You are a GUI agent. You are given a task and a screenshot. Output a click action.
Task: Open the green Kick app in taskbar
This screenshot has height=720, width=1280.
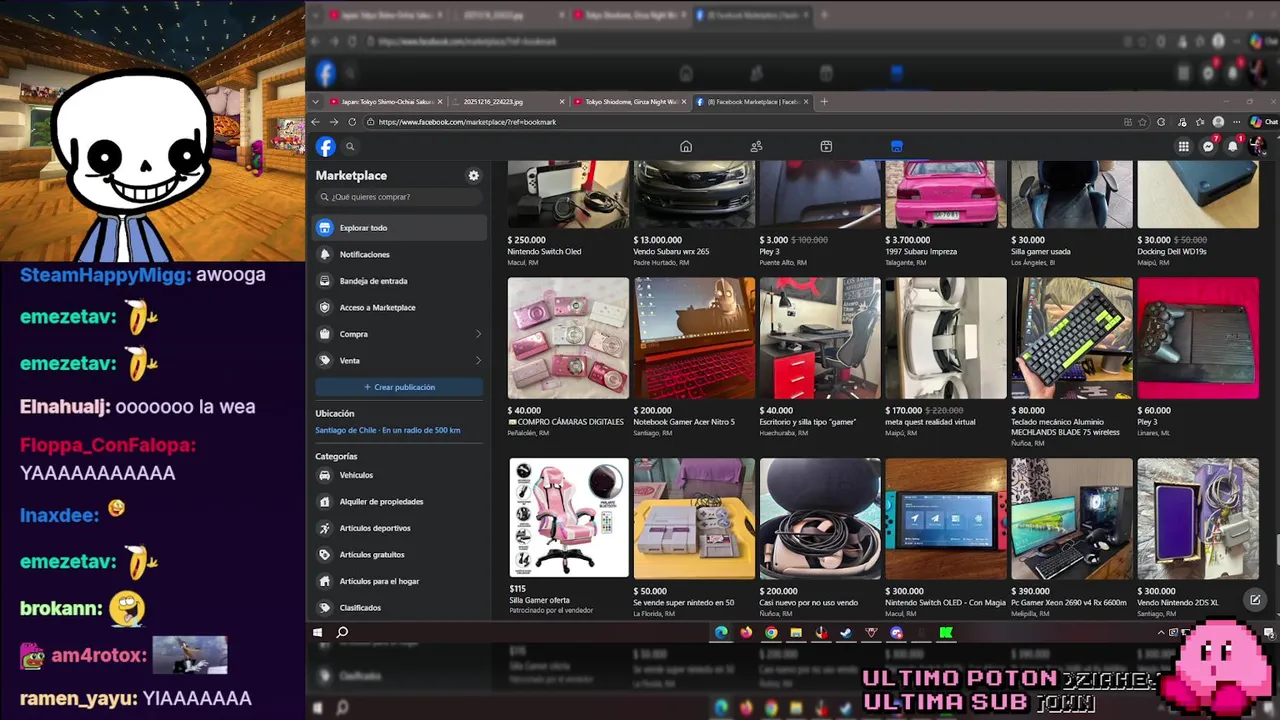(x=946, y=632)
